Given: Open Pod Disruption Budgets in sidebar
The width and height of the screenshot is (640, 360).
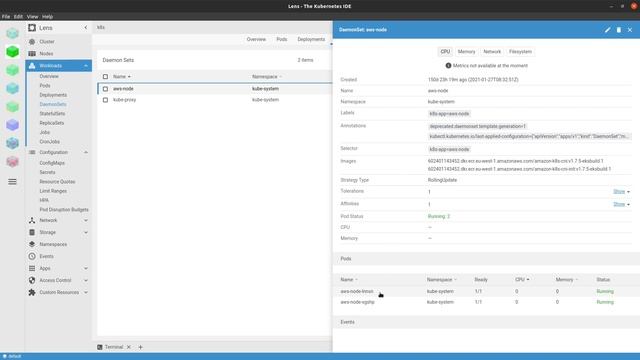Looking at the screenshot, I should pyautogui.click(x=64, y=209).
